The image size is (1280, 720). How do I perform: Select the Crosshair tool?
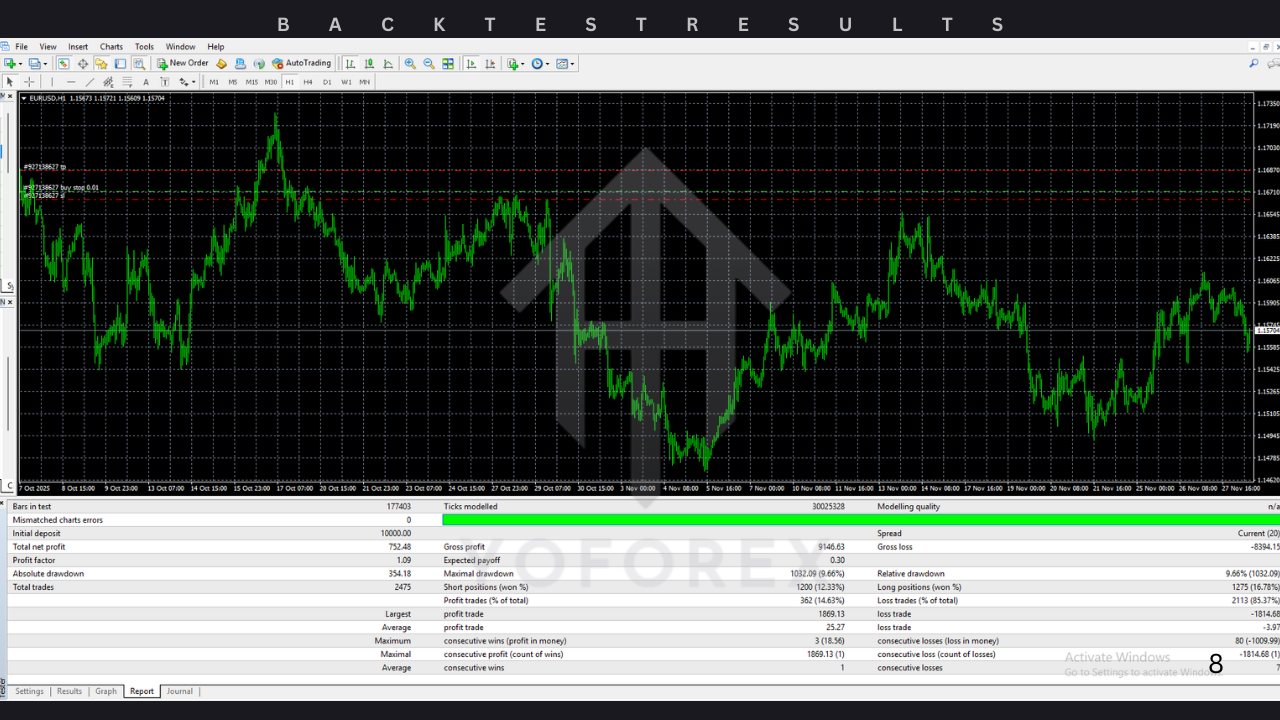29,82
